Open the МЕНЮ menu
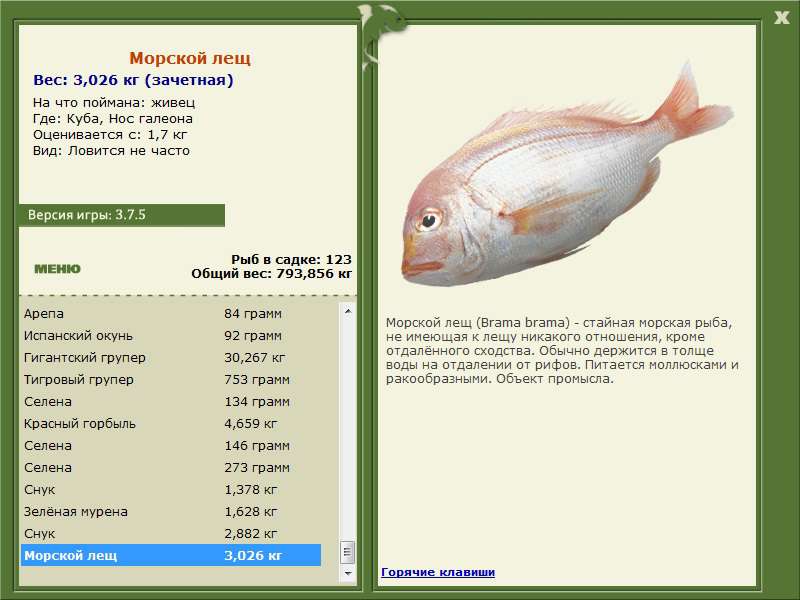The height and width of the screenshot is (600, 800). 57,269
